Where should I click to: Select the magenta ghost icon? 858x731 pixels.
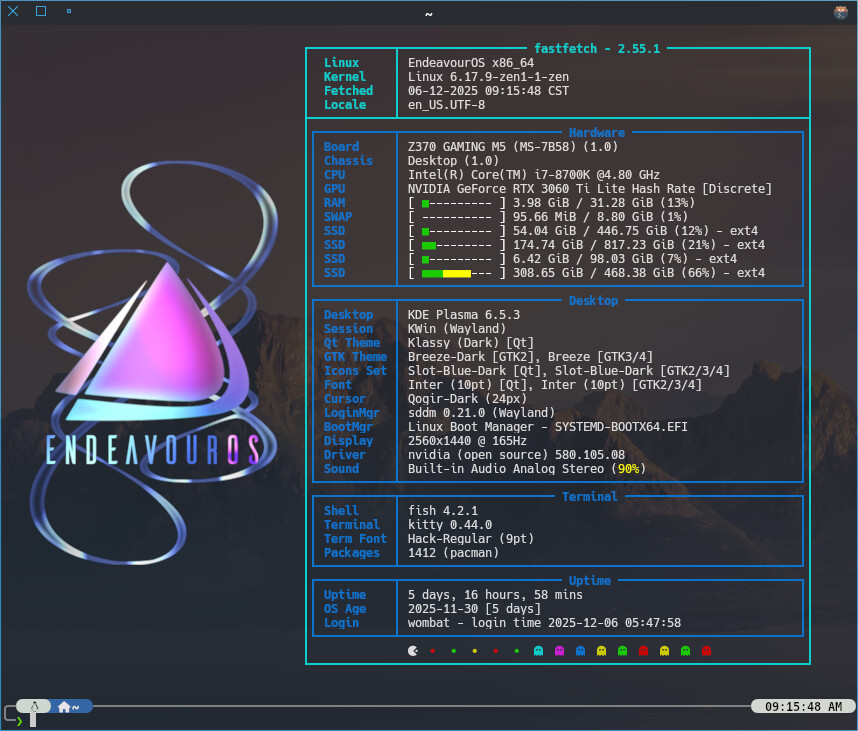559,651
